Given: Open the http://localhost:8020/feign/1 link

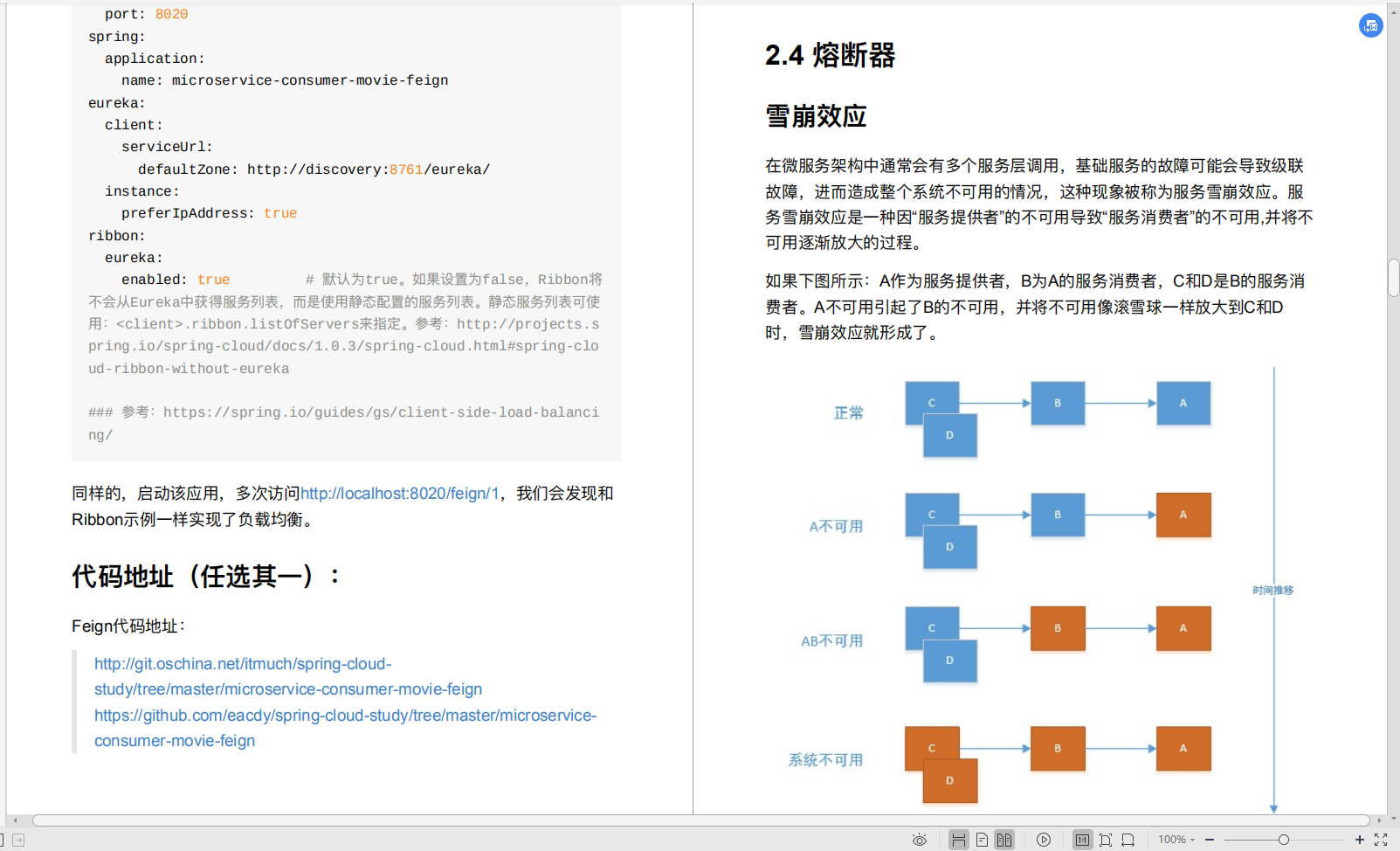Looking at the screenshot, I should [x=399, y=494].
